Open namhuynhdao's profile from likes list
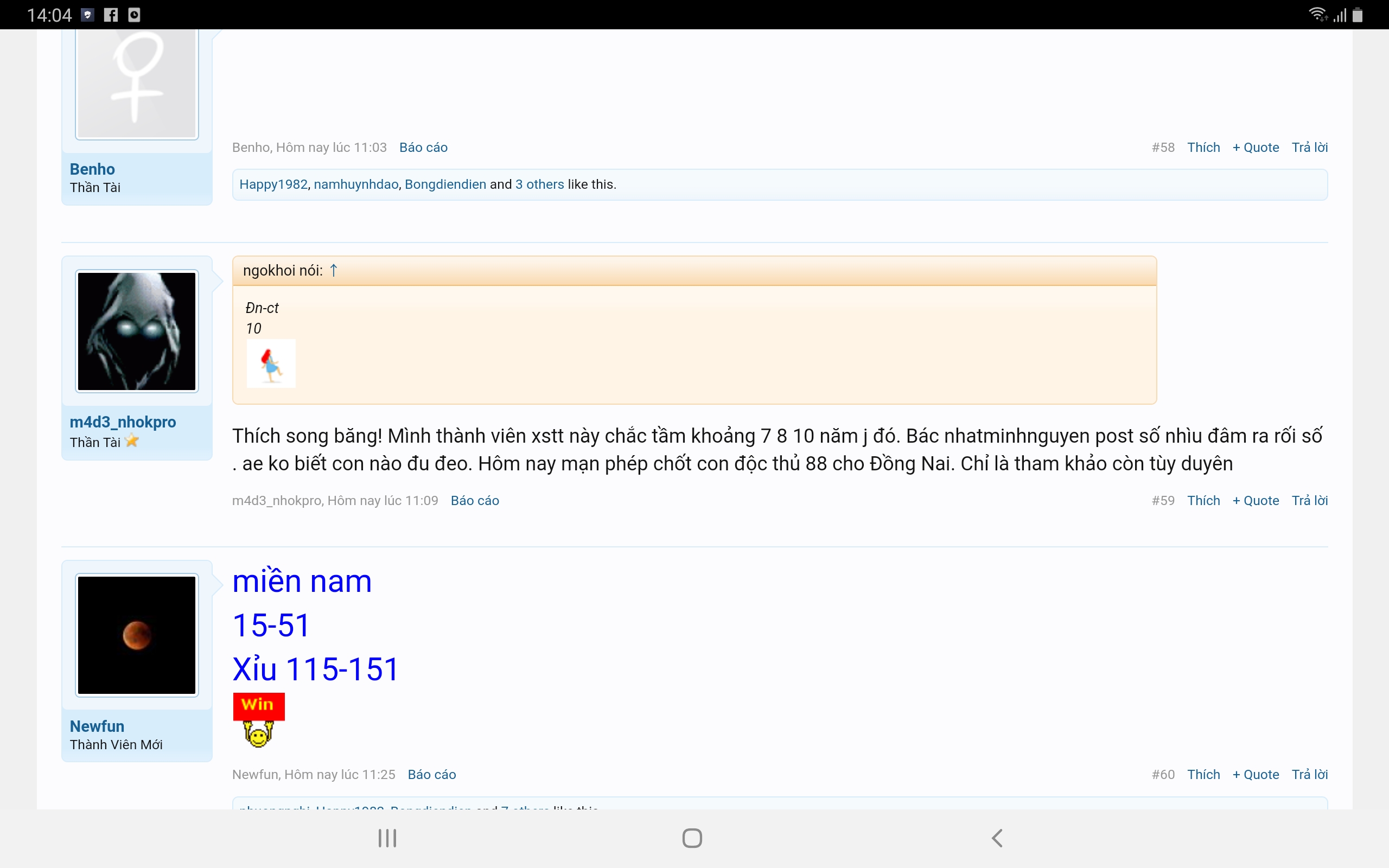This screenshot has height=868, width=1389. (x=356, y=184)
